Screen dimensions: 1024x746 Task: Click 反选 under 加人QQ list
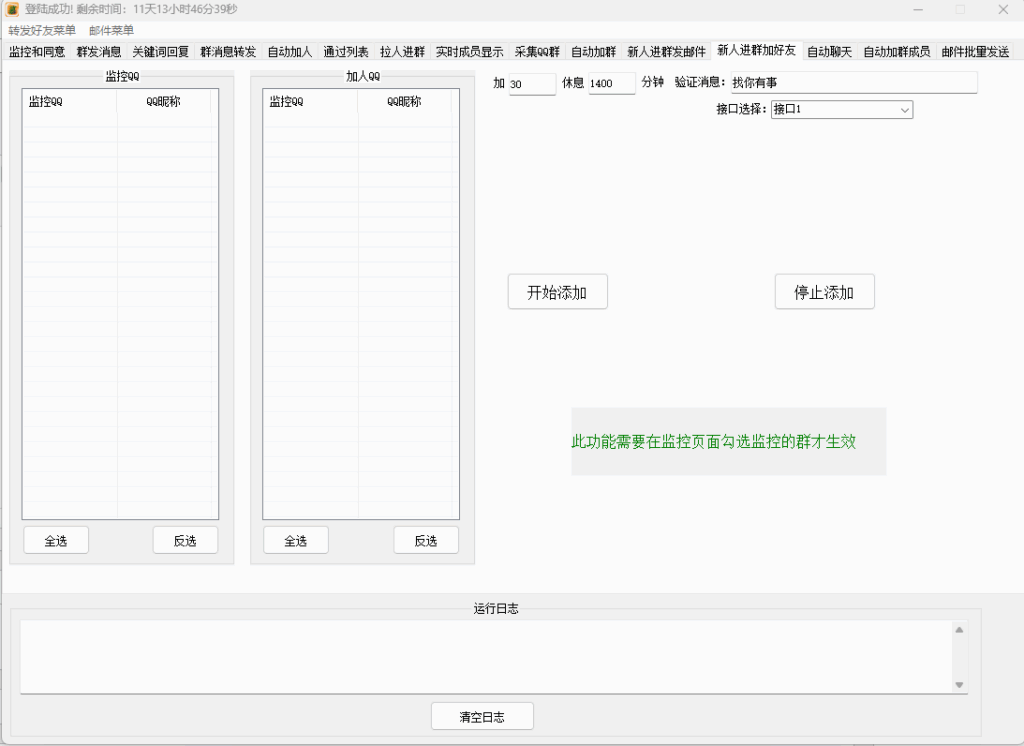point(426,540)
